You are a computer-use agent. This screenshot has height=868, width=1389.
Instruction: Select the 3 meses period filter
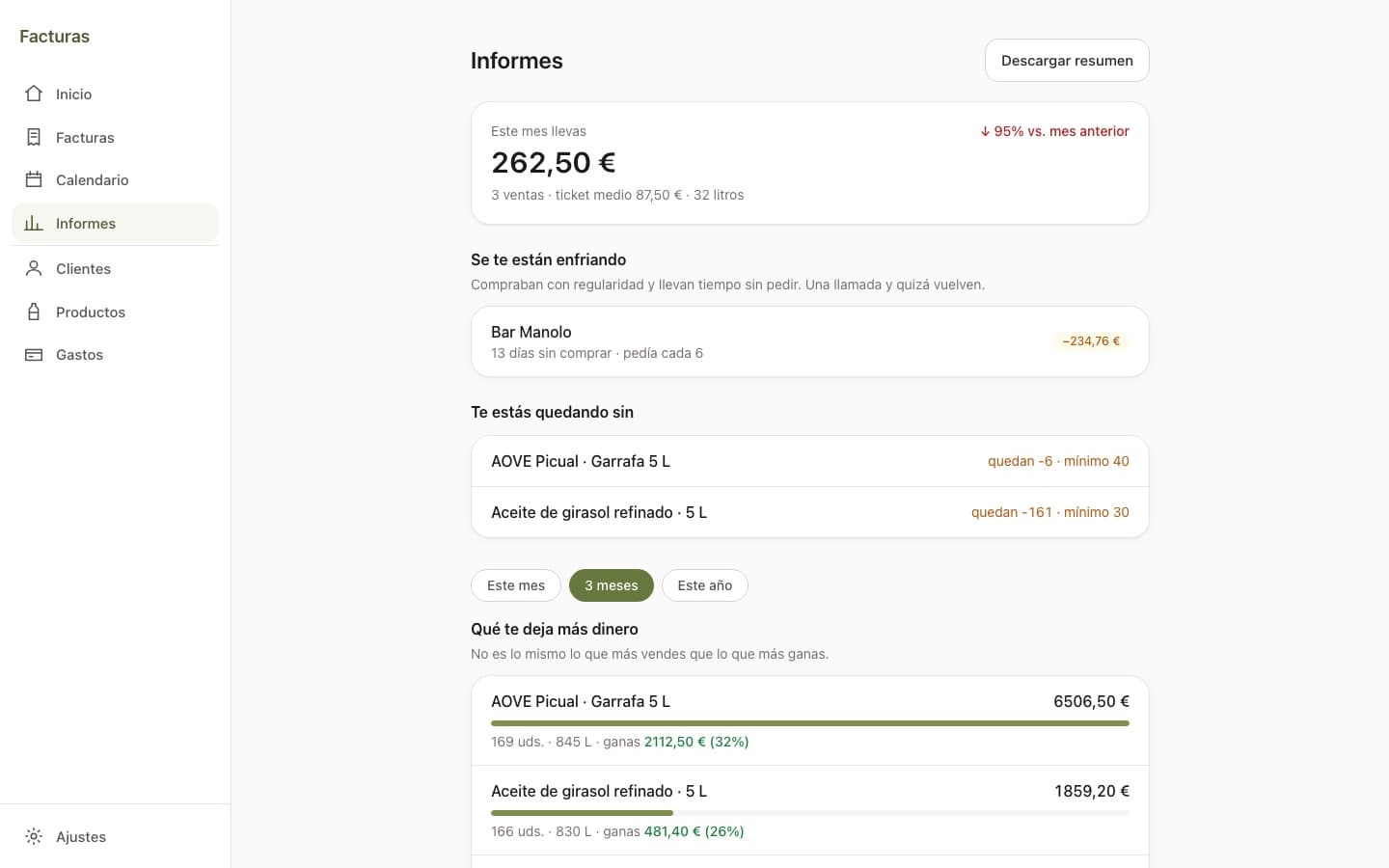[612, 585]
